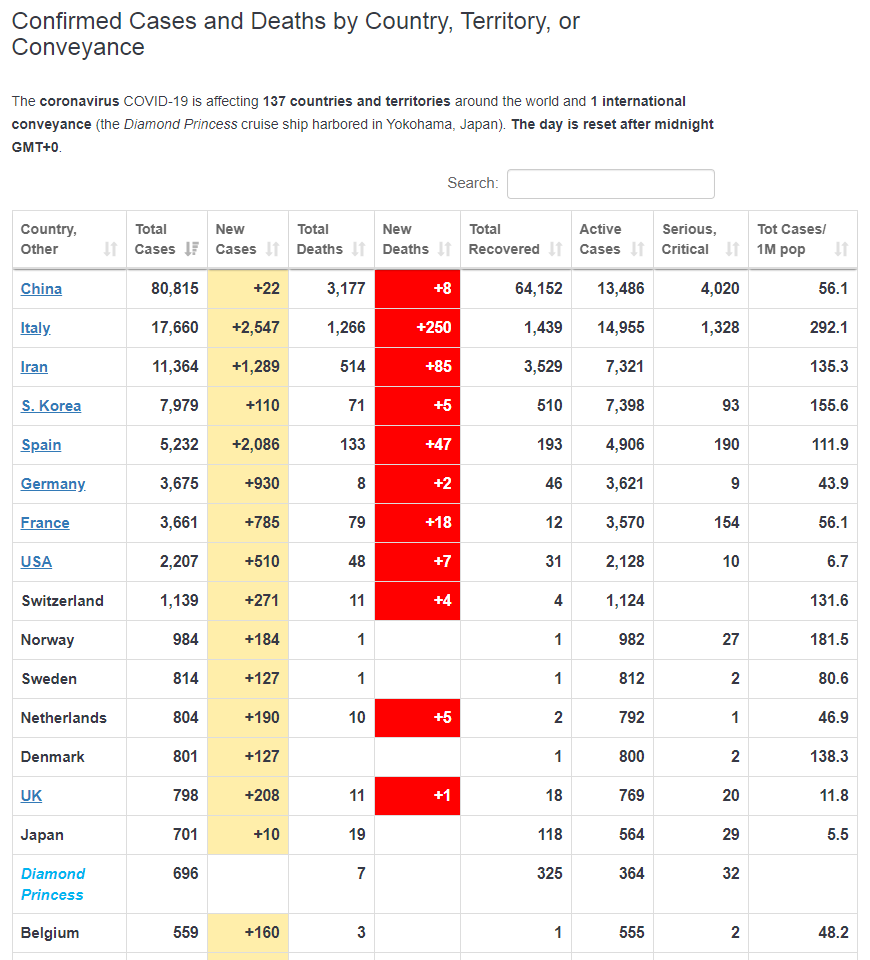The image size is (870, 960).
Task: Sort by Total Recovered arrow icon
Action: (x=555, y=249)
